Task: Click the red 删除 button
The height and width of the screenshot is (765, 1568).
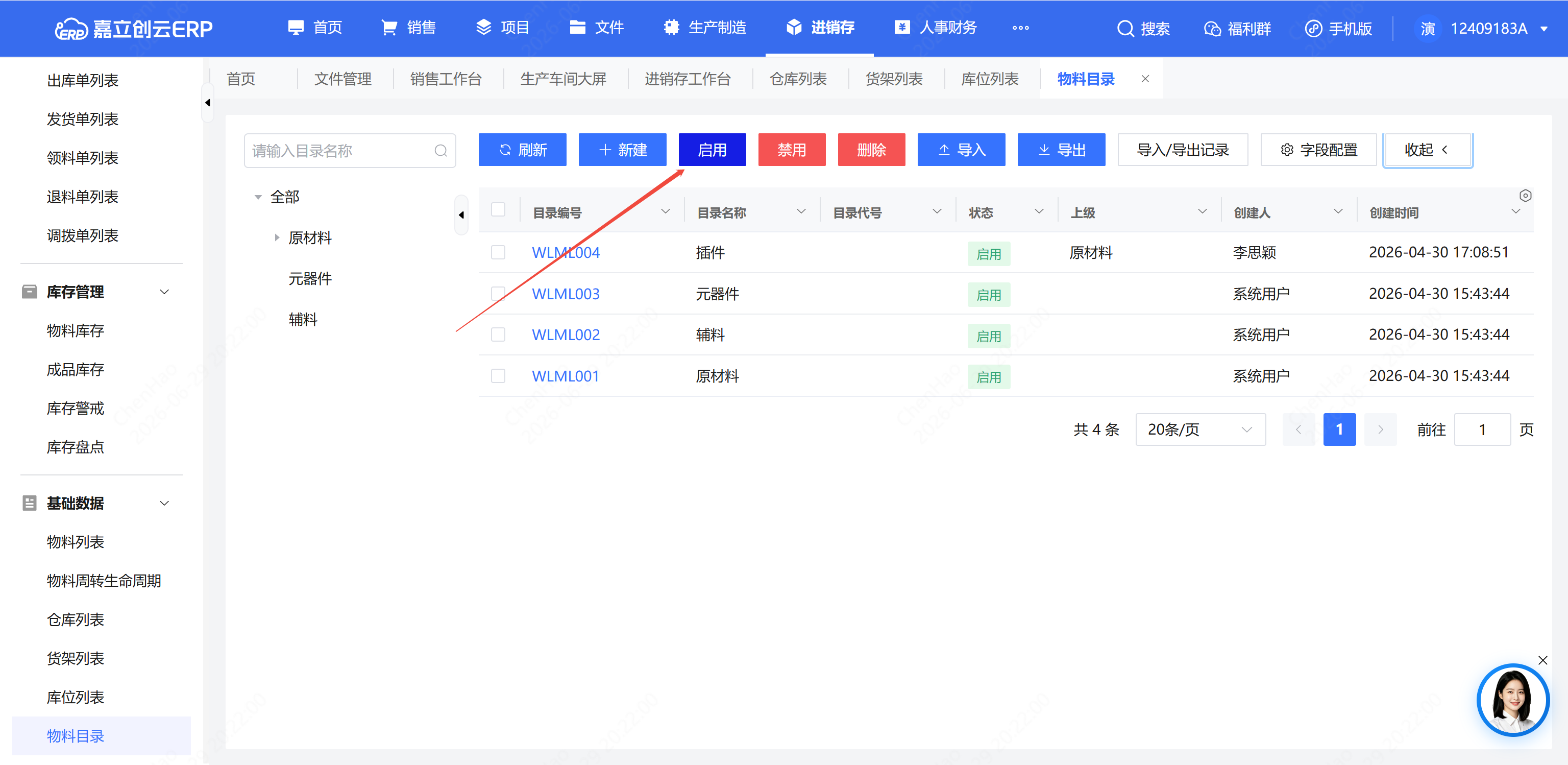Action: [872, 150]
